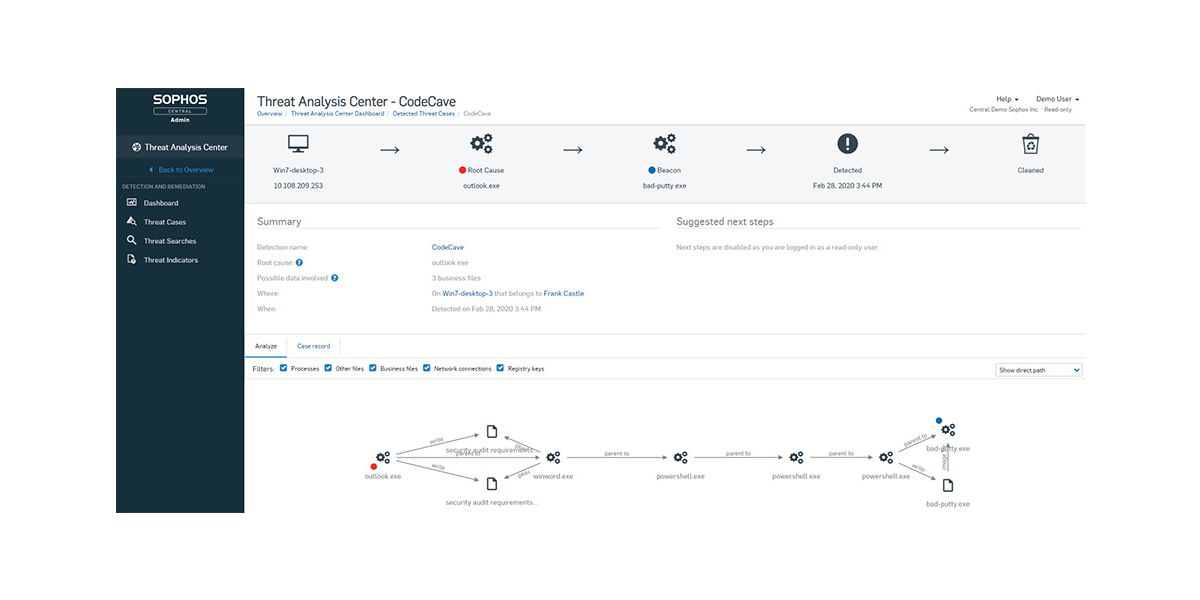The height and width of the screenshot is (600, 1200).
Task: Click the Back to Overview link
Action: coord(185,170)
